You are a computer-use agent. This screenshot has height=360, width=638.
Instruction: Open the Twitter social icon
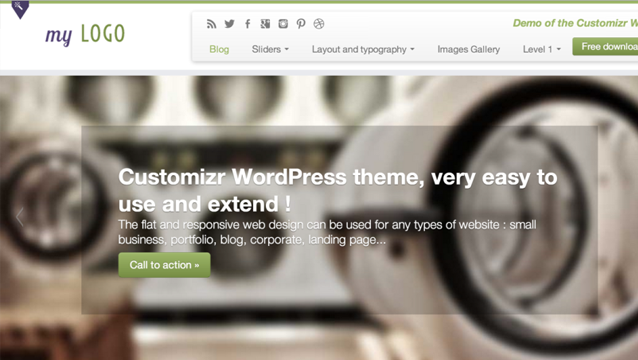point(229,24)
